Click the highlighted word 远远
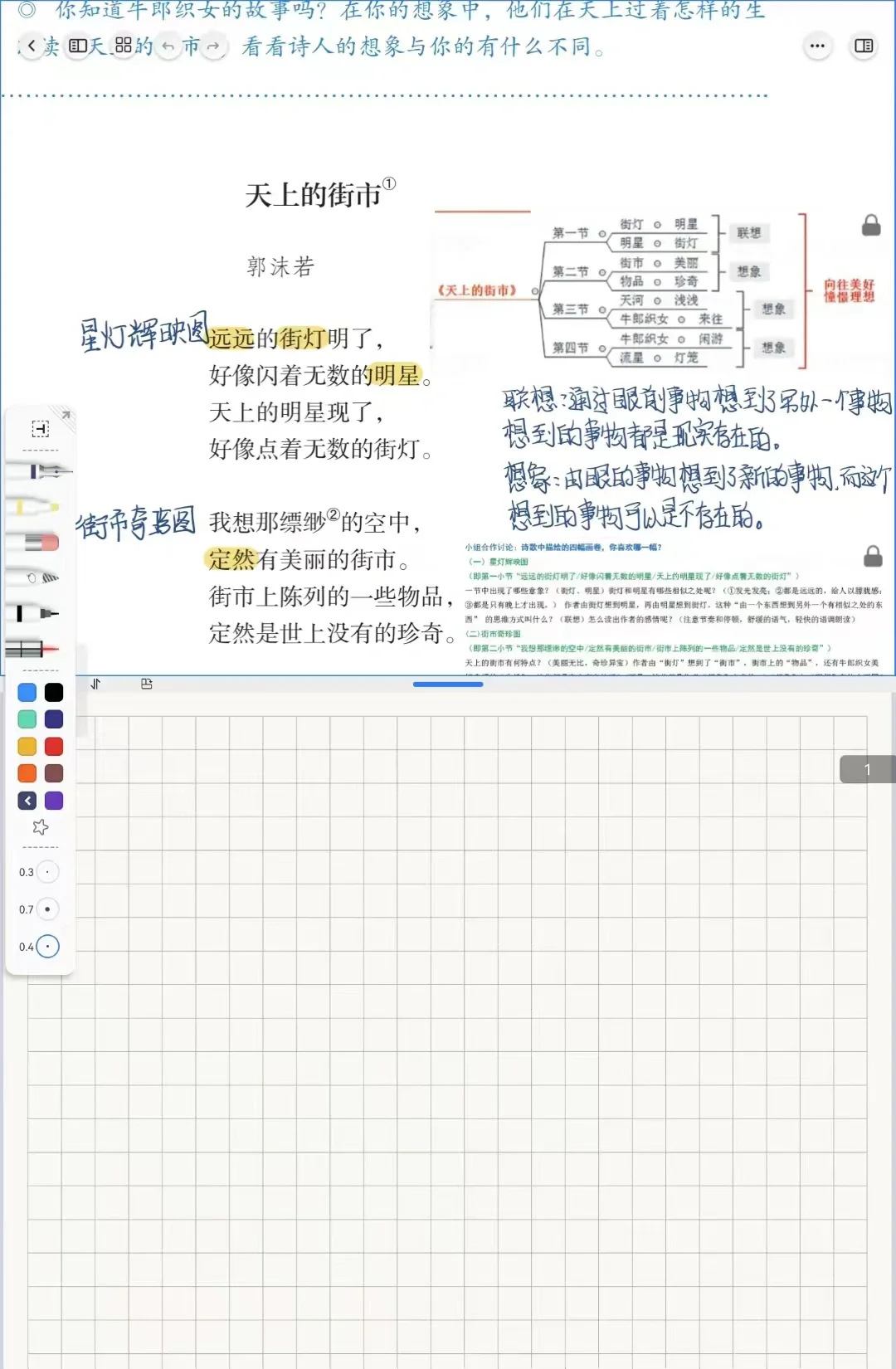896x1369 pixels. (x=231, y=338)
